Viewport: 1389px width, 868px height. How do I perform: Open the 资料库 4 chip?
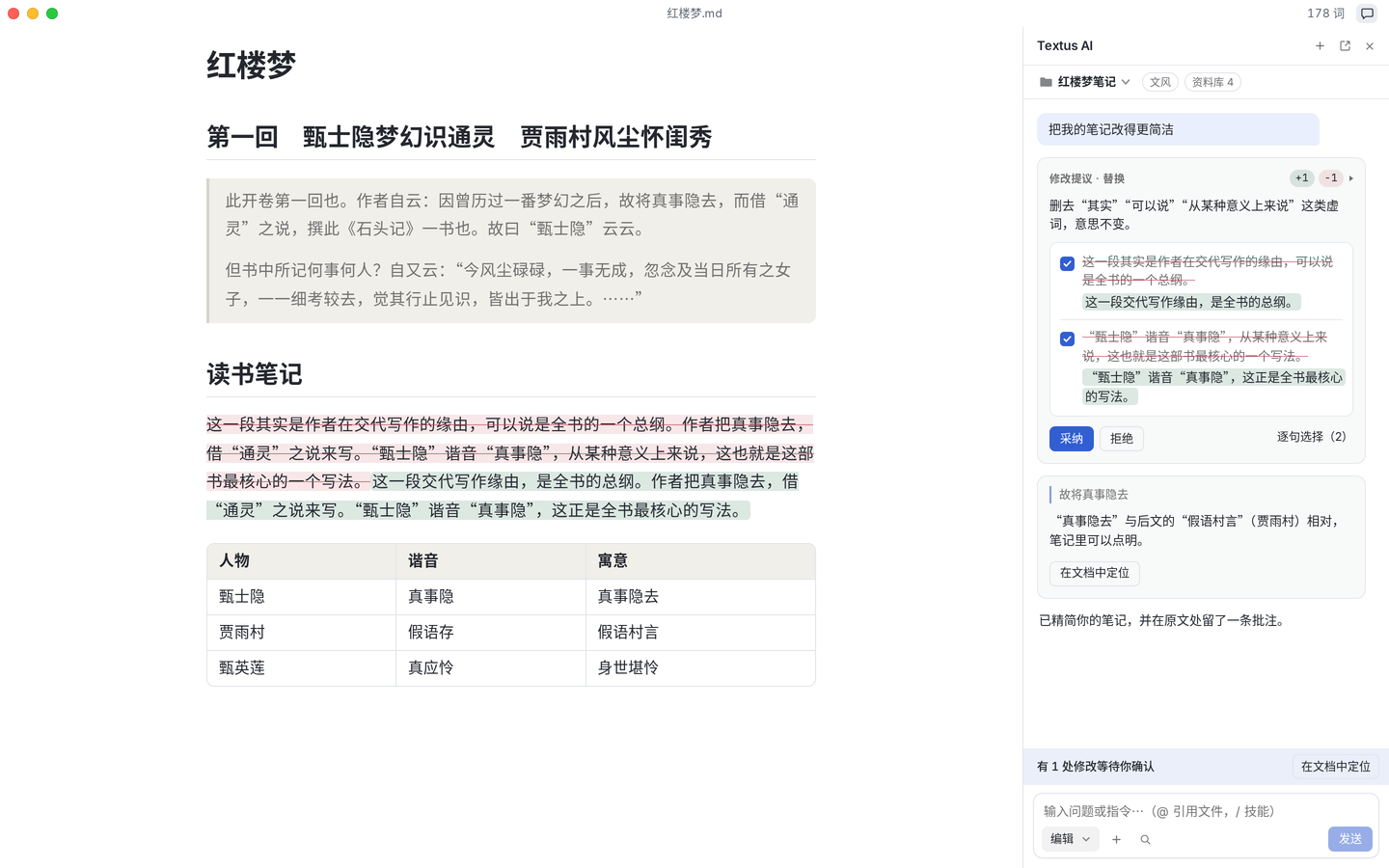point(1212,82)
